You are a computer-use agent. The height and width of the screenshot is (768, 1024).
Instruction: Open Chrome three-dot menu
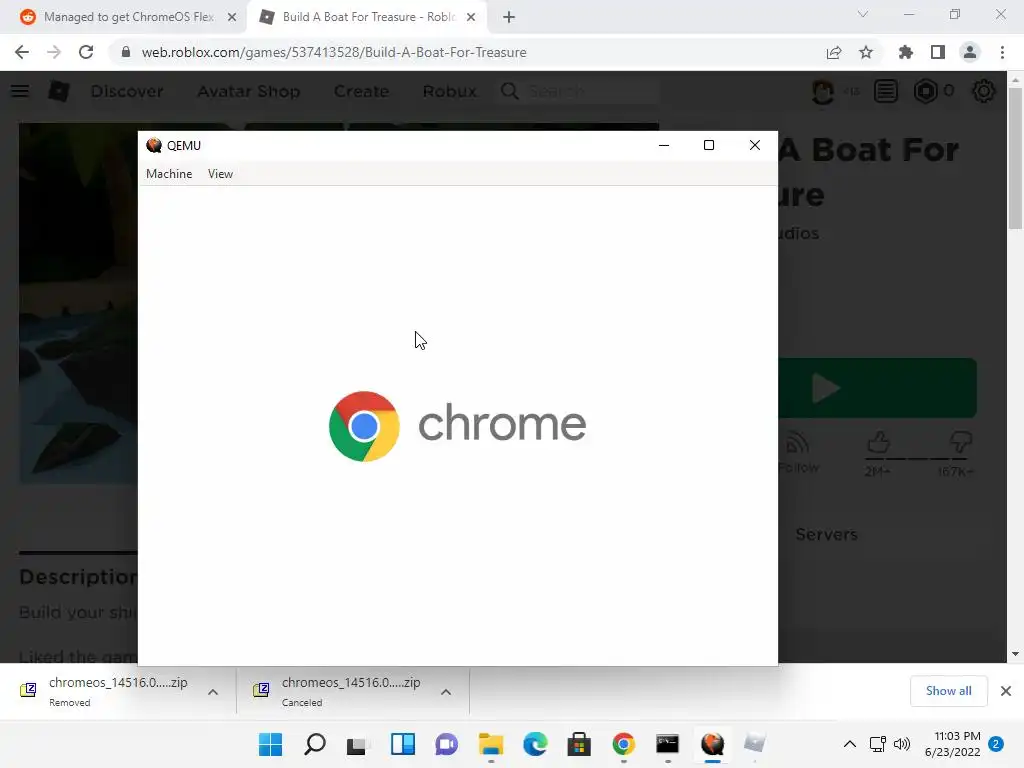pyautogui.click(x=1002, y=52)
